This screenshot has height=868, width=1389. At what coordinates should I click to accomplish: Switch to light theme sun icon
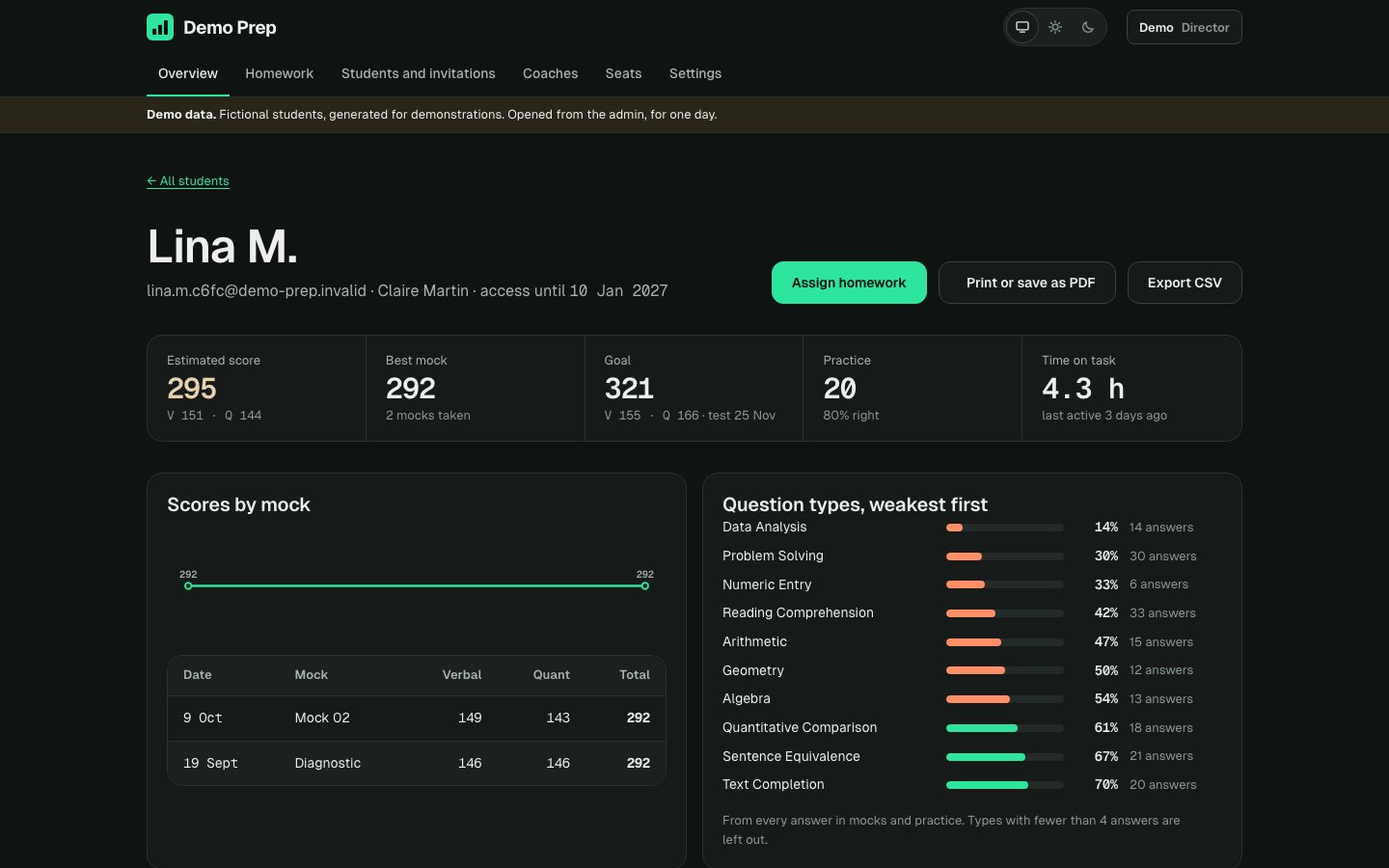[x=1055, y=27]
